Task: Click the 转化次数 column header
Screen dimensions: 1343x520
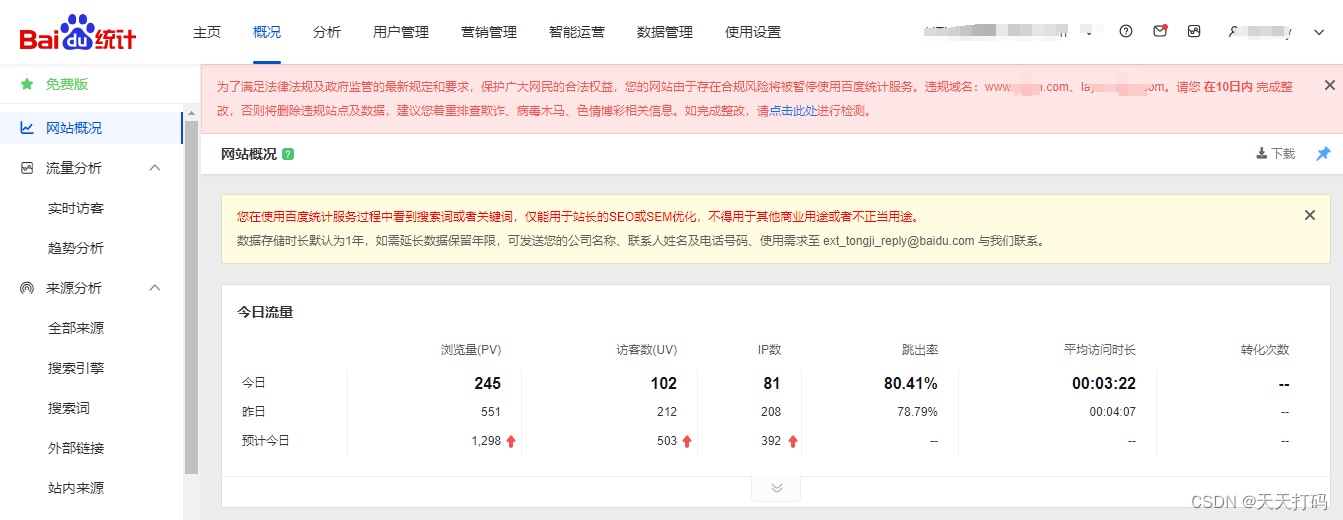Action: [x=1265, y=350]
